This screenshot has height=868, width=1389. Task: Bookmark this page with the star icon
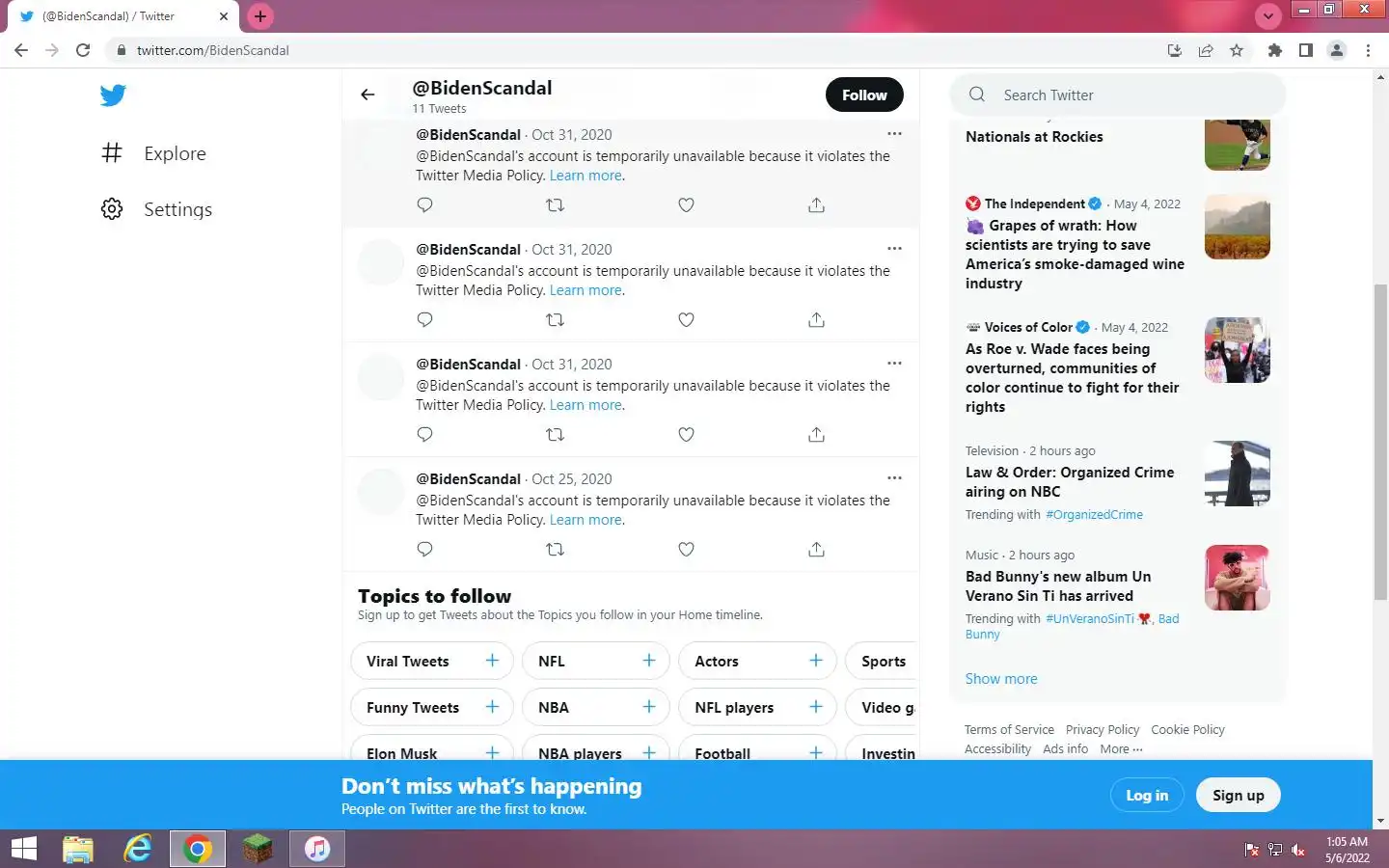click(x=1237, y=50)
